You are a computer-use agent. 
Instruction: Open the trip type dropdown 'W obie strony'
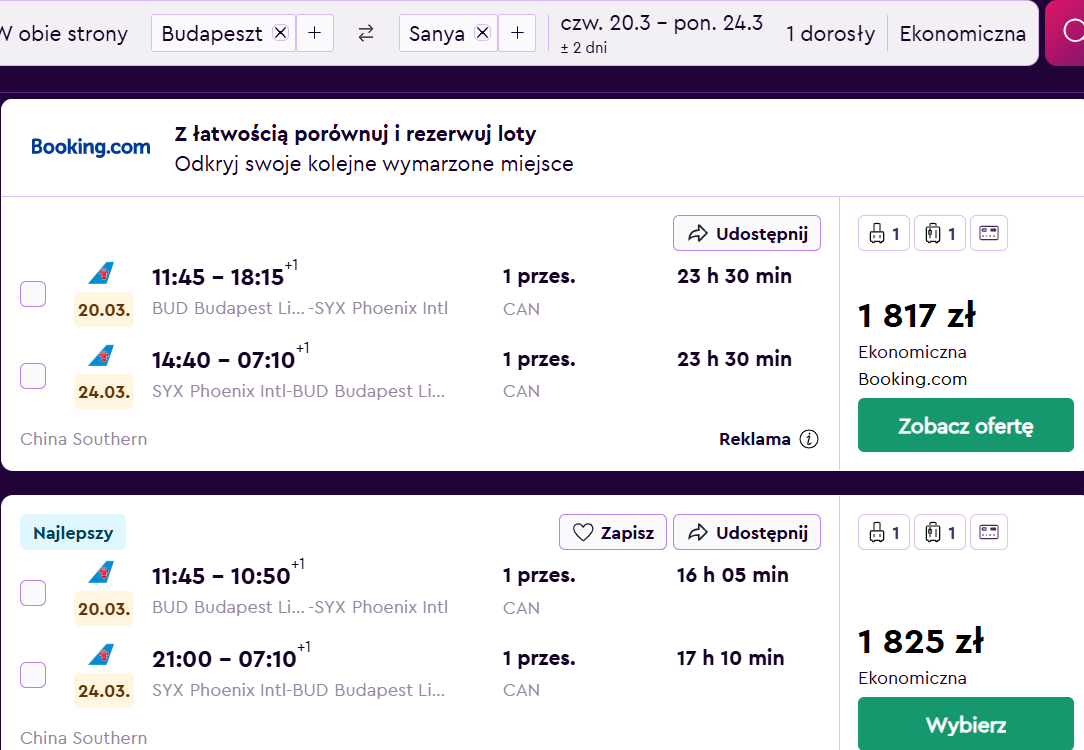click(64, 33)
